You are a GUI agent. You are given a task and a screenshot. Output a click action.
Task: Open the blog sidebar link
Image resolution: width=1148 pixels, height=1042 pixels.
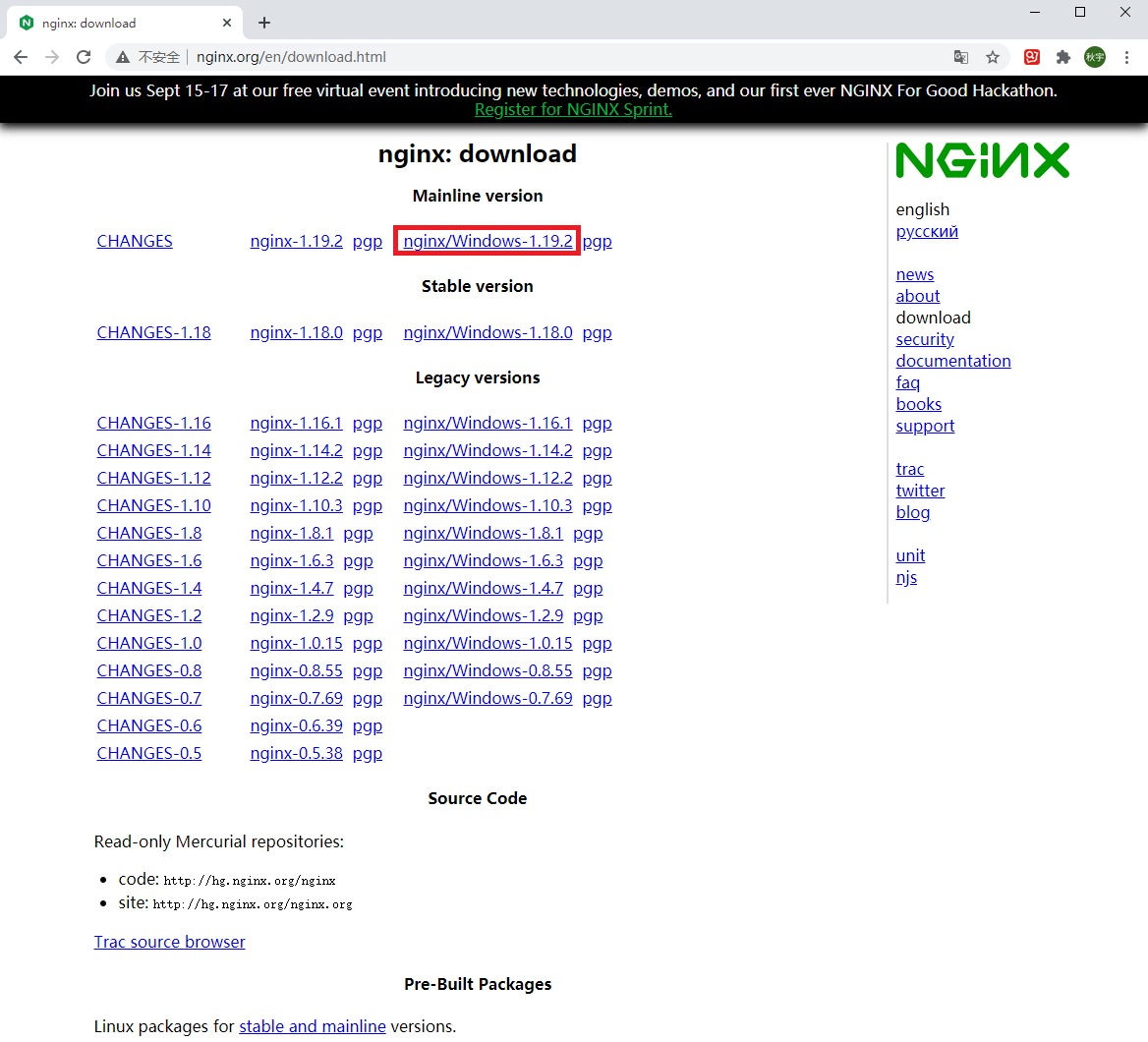click(913, 512)
